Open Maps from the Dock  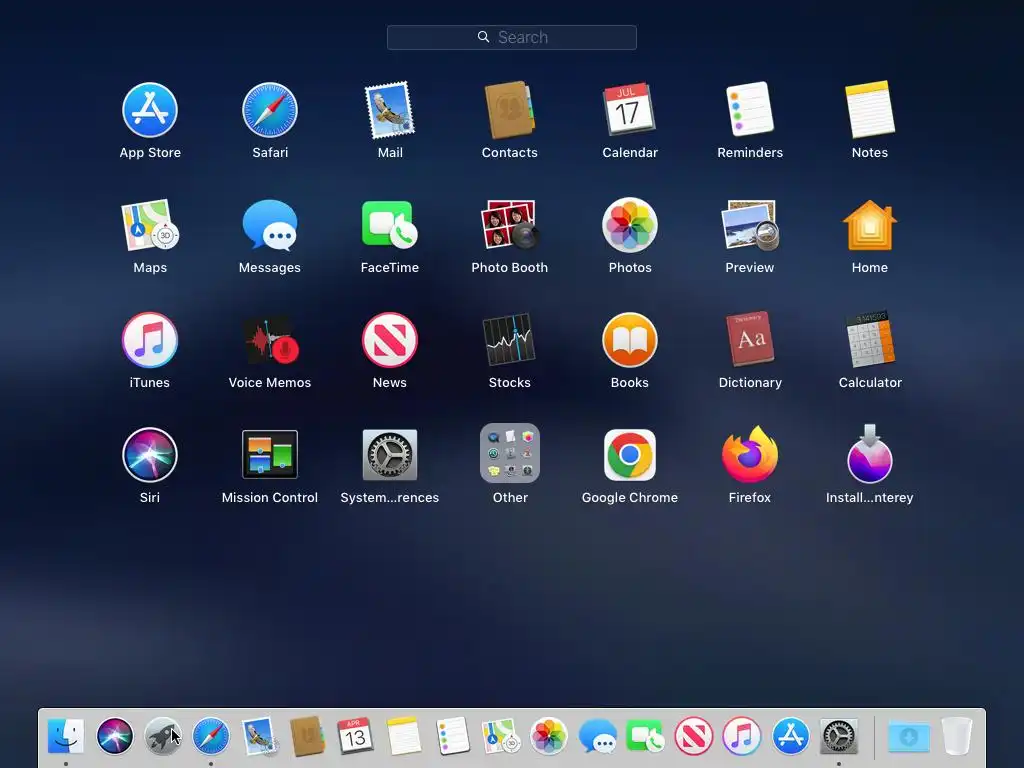click(500, 736)
